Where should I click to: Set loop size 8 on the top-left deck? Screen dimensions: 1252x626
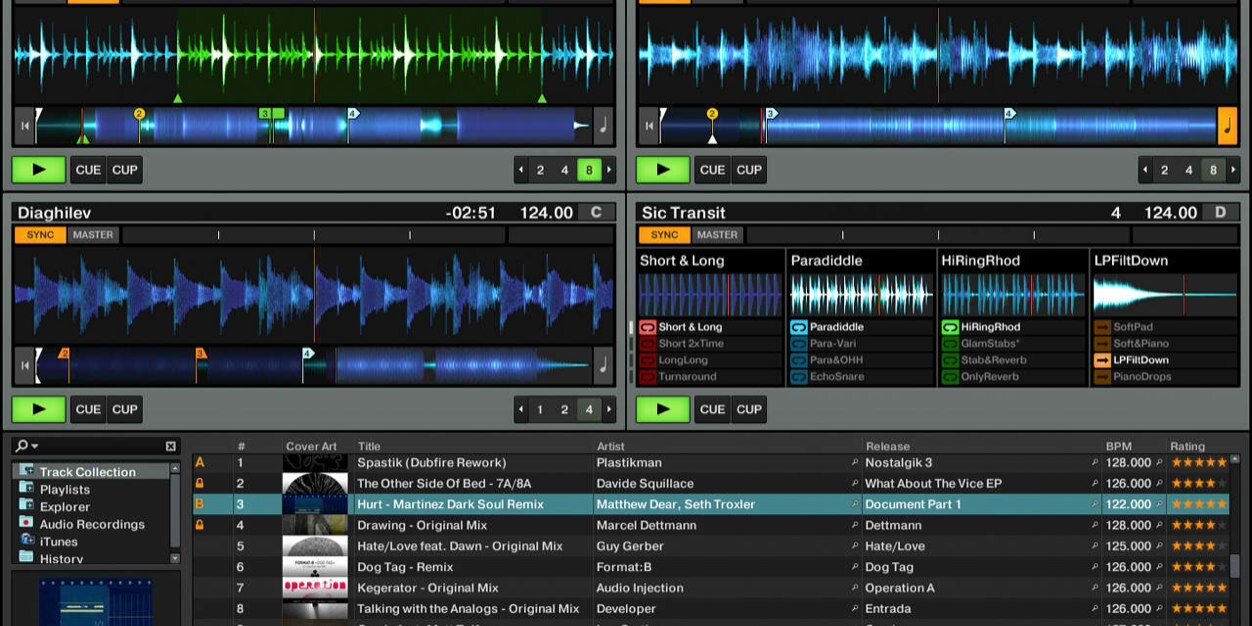[589, 170]
